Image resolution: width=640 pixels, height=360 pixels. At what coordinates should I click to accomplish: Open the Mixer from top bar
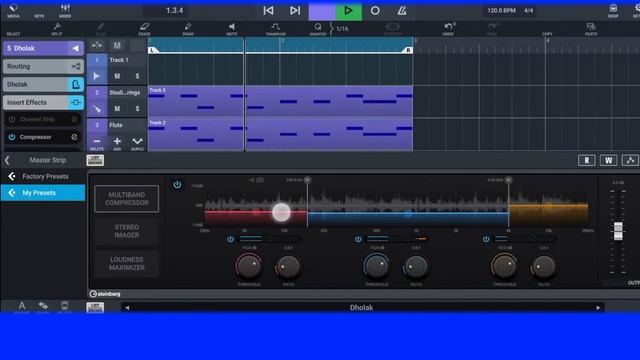pos(65,11)
